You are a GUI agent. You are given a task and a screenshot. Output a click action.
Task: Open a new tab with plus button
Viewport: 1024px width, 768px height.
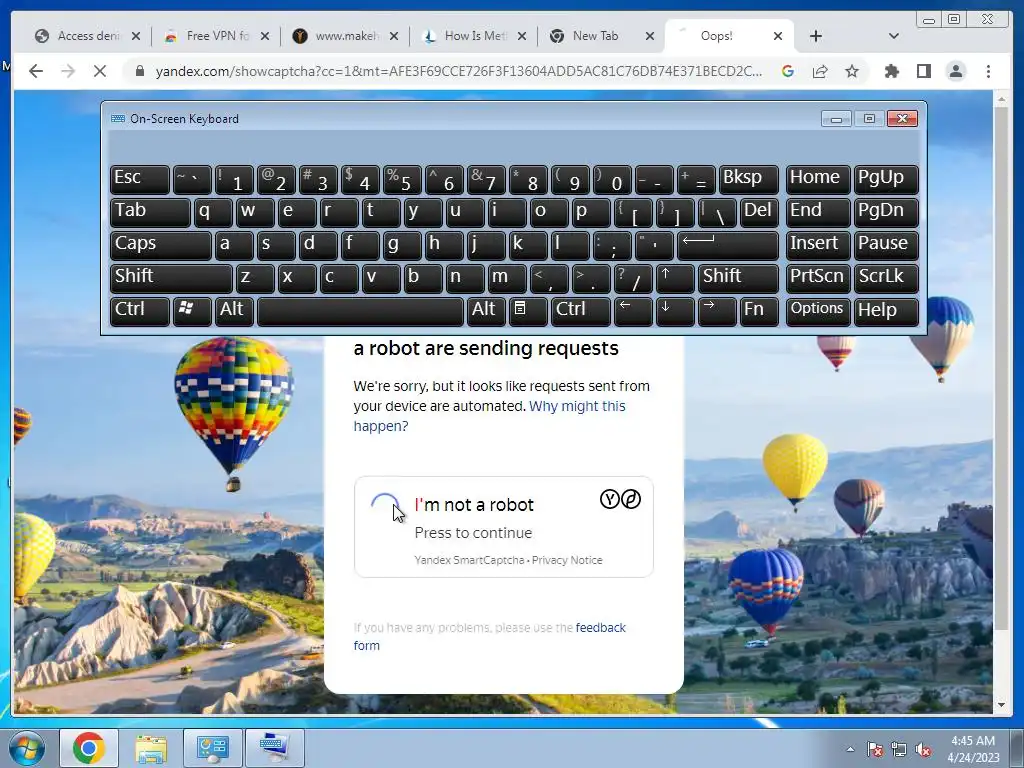(816, 36)
